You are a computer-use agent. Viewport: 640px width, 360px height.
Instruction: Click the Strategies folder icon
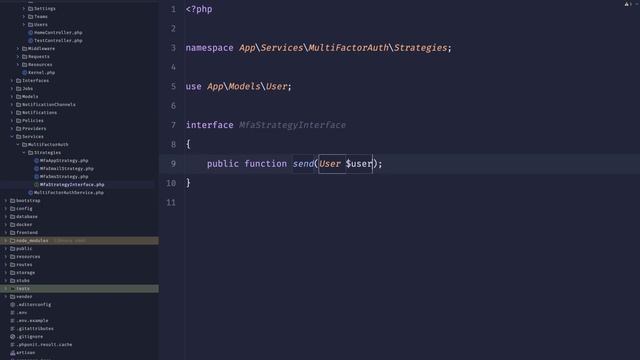[30, 153]
